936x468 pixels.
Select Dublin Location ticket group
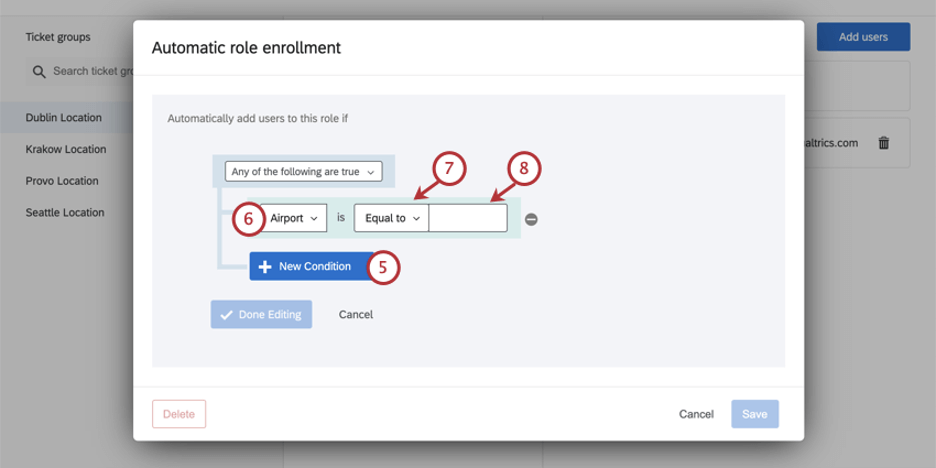click(x=64, y=118)
